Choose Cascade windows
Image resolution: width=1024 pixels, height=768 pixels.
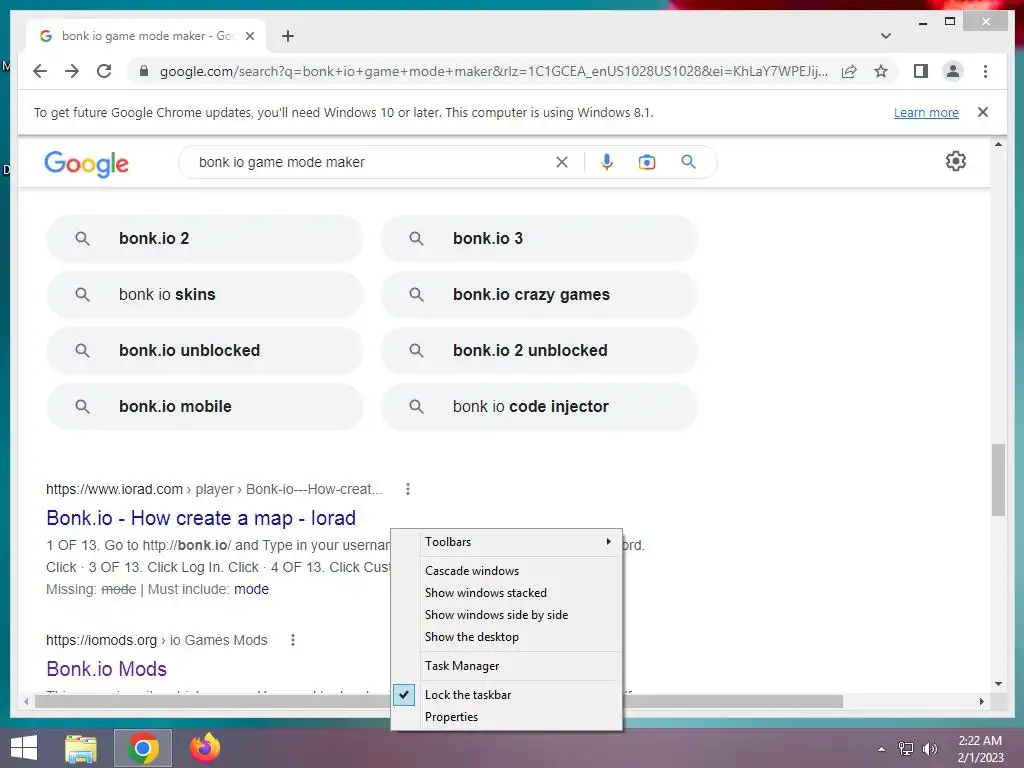pos(507,571)
